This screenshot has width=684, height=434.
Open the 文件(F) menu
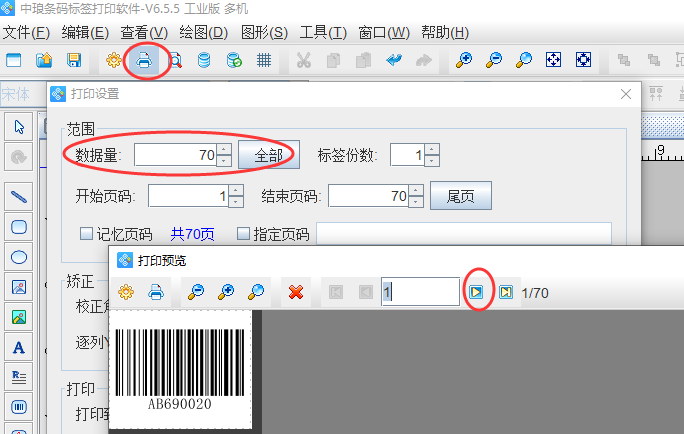coord(26,32)
